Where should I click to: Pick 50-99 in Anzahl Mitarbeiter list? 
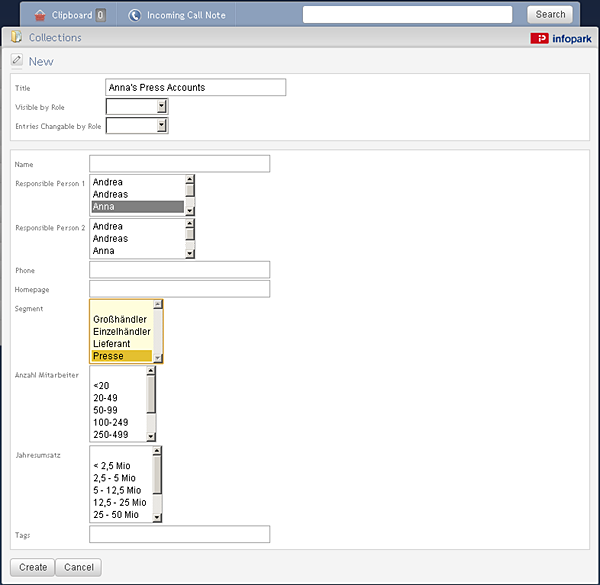tap(118, 410)
